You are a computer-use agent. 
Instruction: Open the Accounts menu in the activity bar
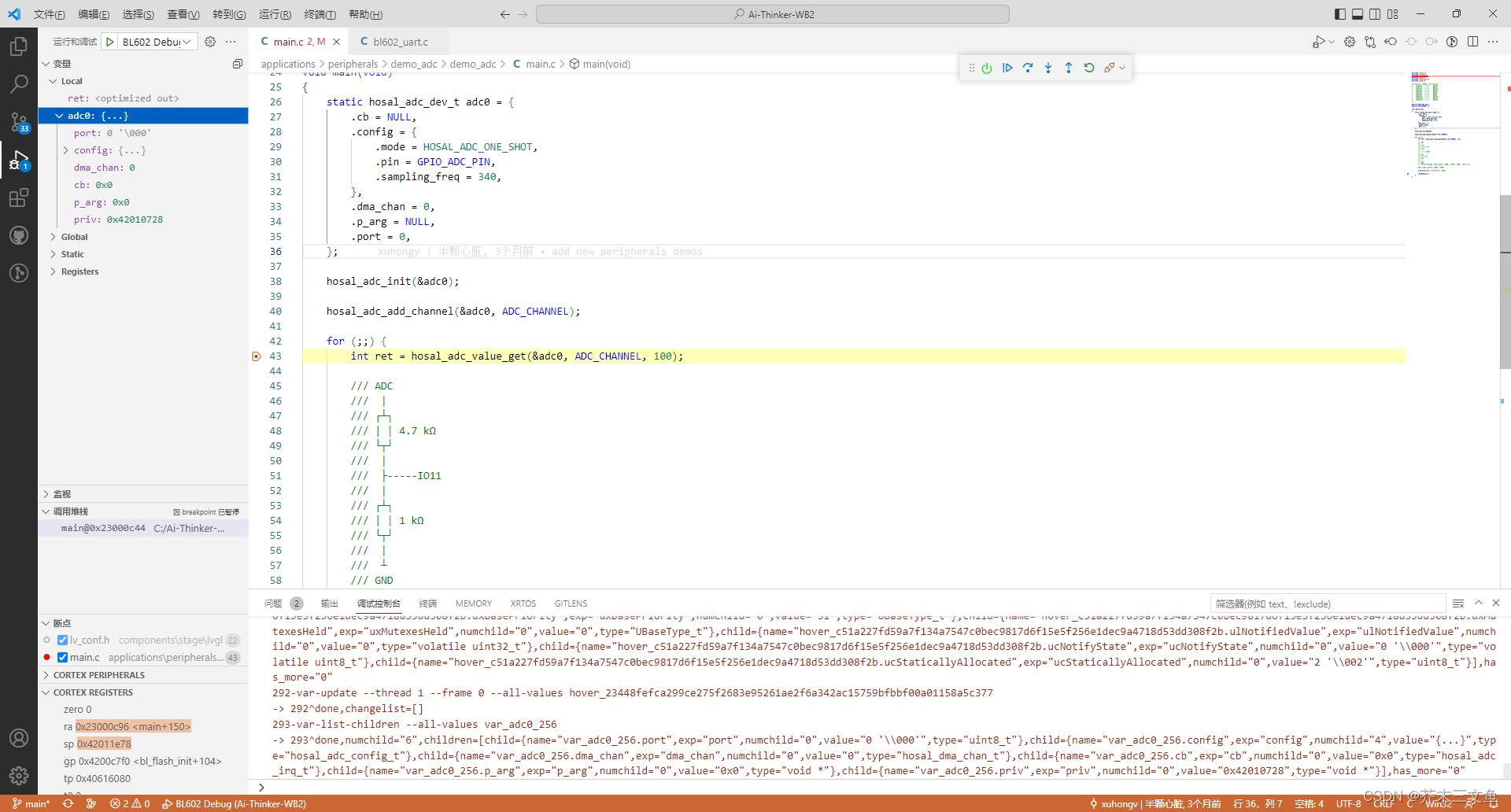pyautogui.click(x=19, y=738)
